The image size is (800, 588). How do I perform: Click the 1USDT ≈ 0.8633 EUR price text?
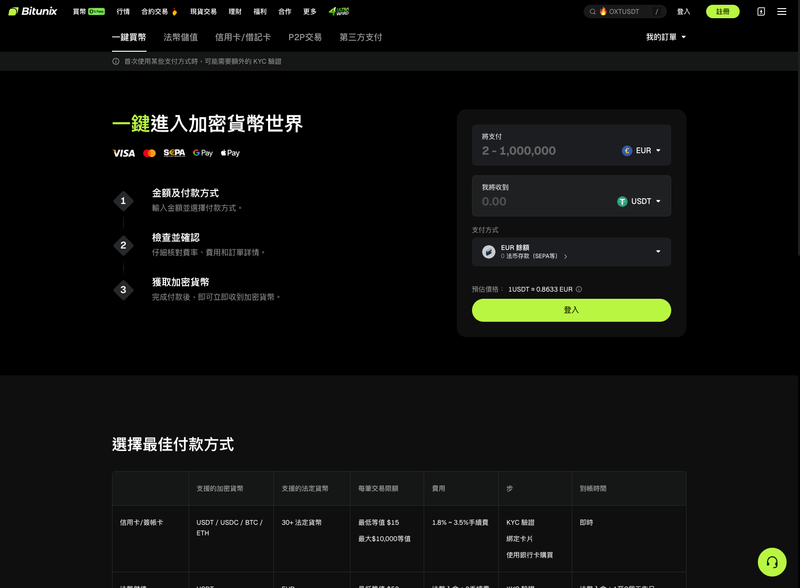(540, 289)
